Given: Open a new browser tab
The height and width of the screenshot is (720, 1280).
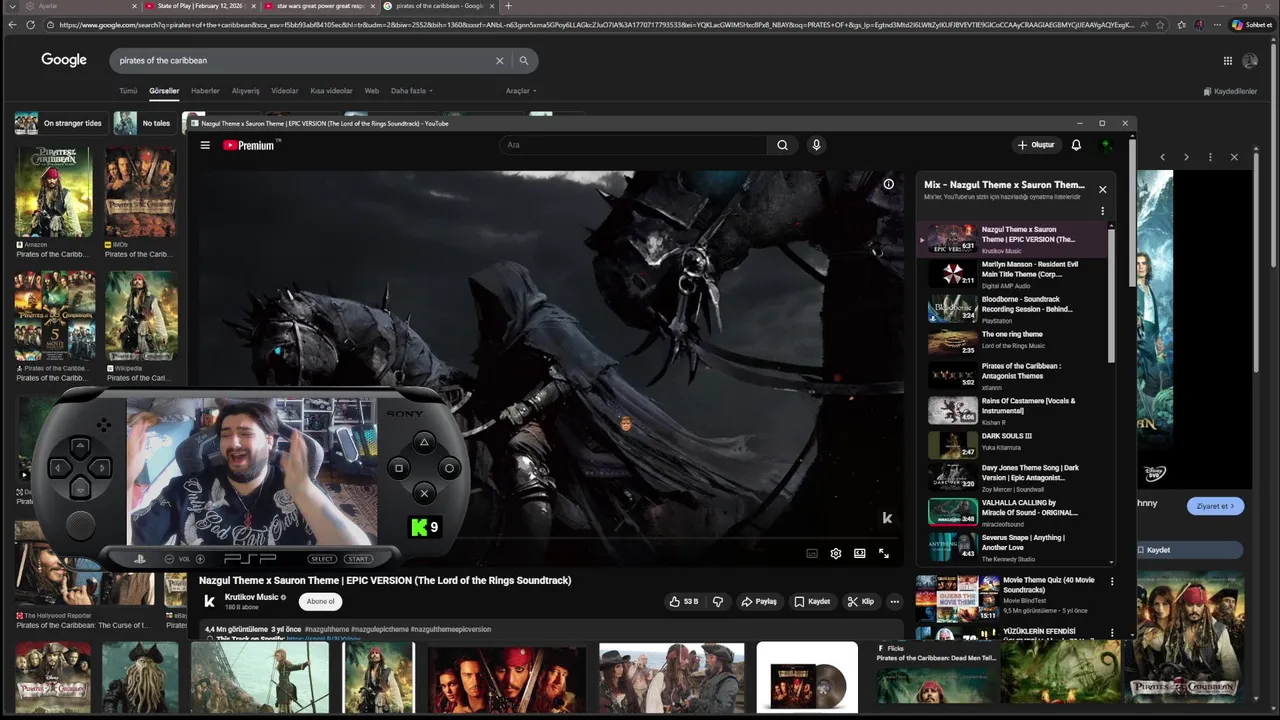Looking at the screenshot, I should tap(508, 6).
